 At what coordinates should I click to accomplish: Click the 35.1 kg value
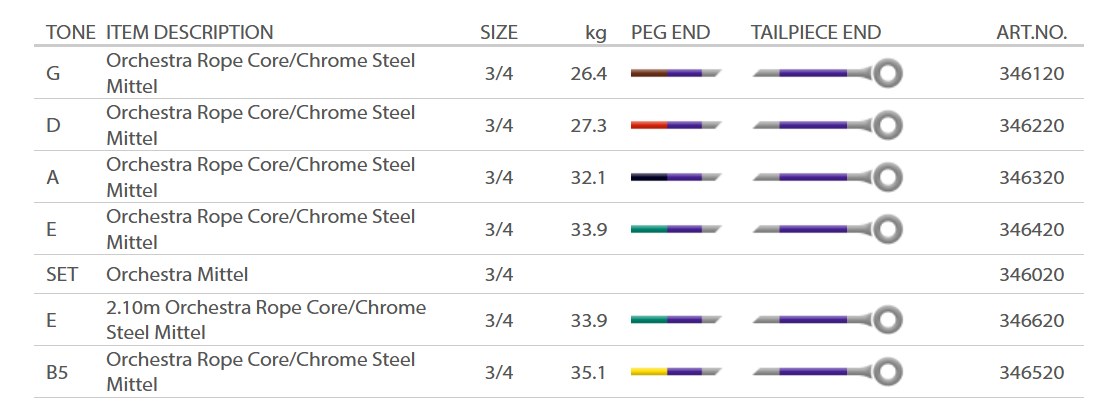(x=588, y=372)
